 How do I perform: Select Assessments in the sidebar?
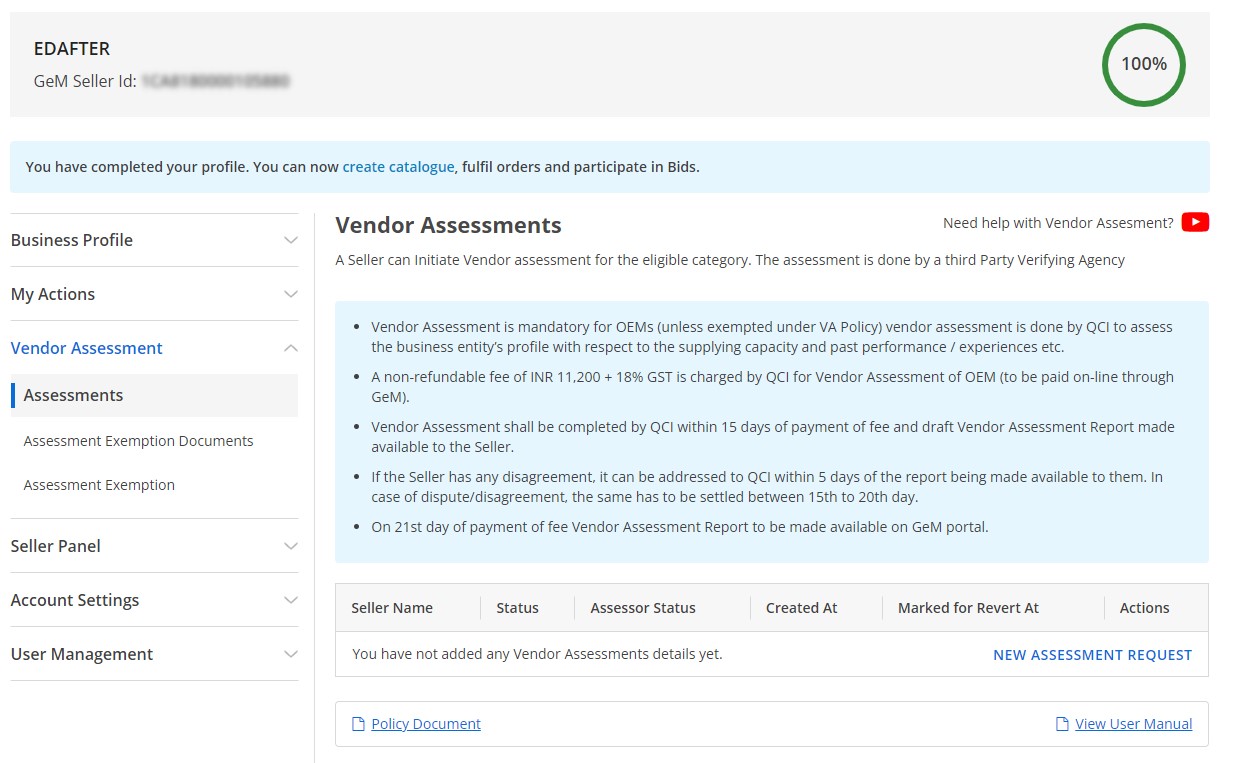pos(73,395)
